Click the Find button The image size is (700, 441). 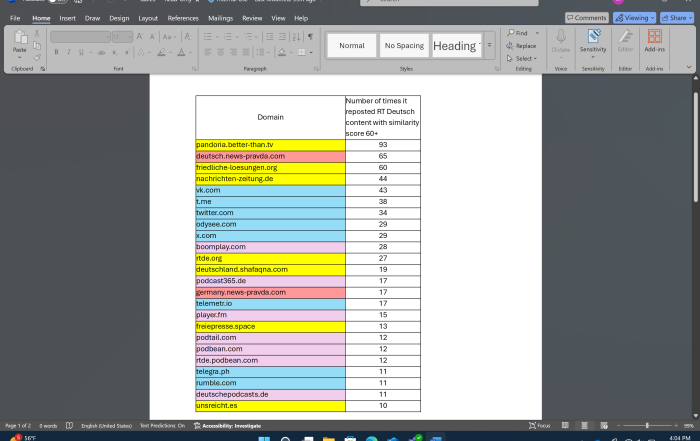(x=517, y=33)
